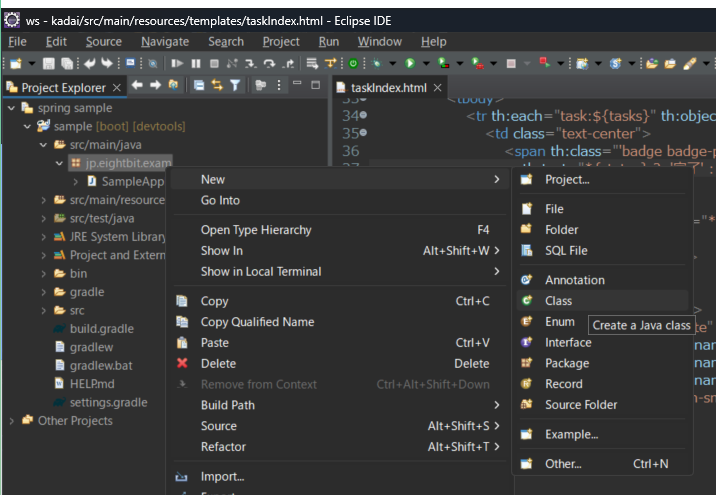Image resolution: width=716 pixels, height=495 pixels.
Task: Click the Save icon in toolbar
Action: point(48,63)
